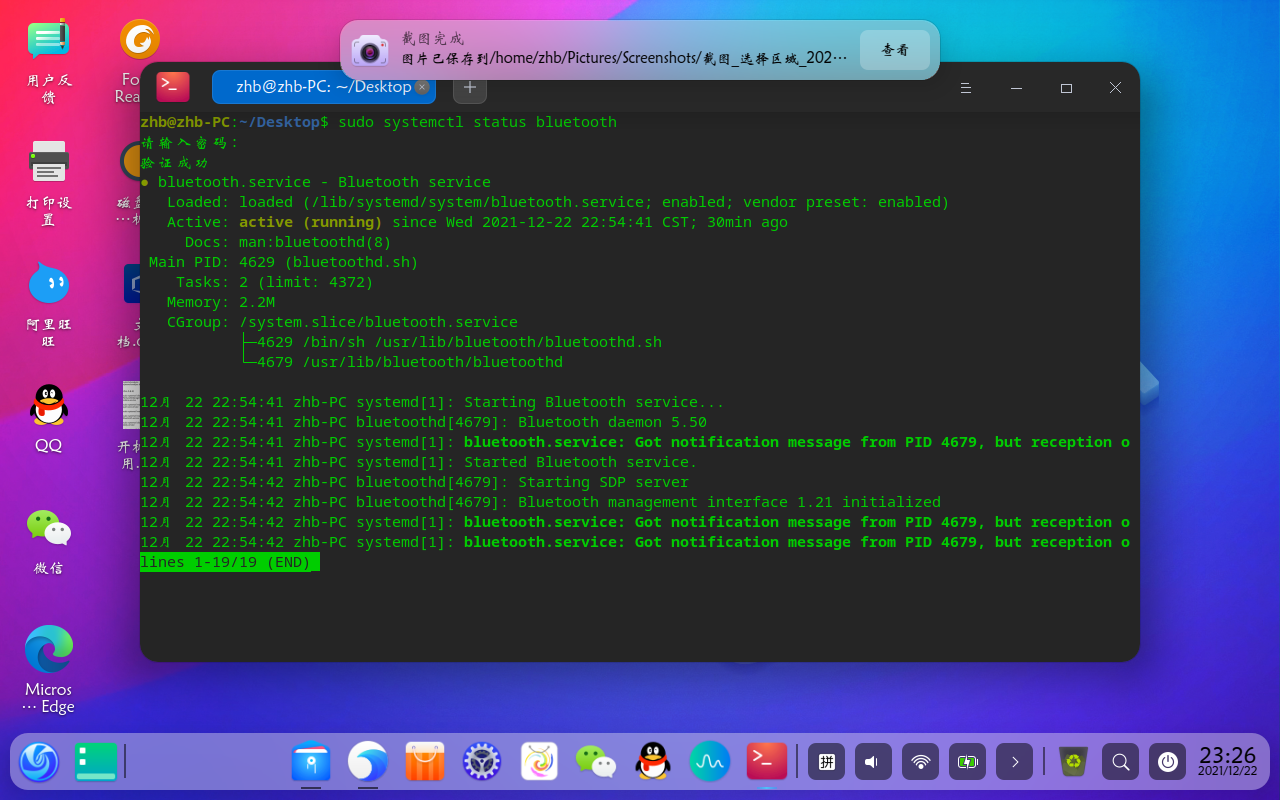Viewport: 1280px width, 800px height.
Task: Open the Pinyin input method indicator
Action: pos(826,761)
